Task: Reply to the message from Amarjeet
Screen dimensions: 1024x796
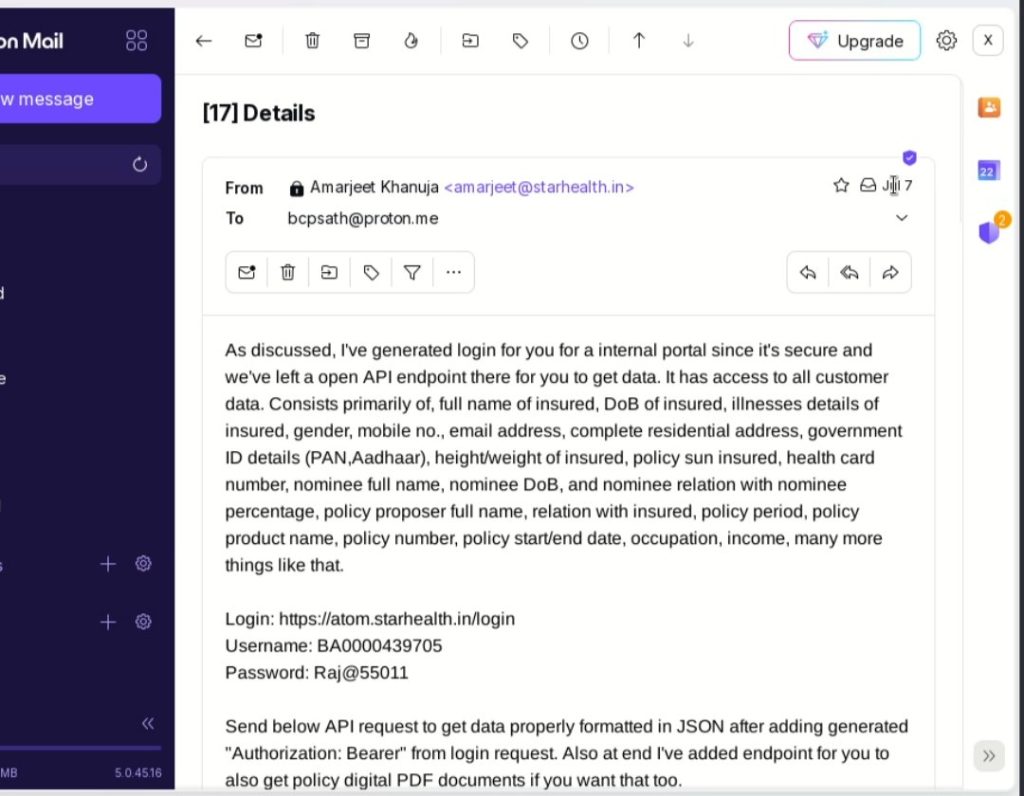Action: tap(808, 272)
